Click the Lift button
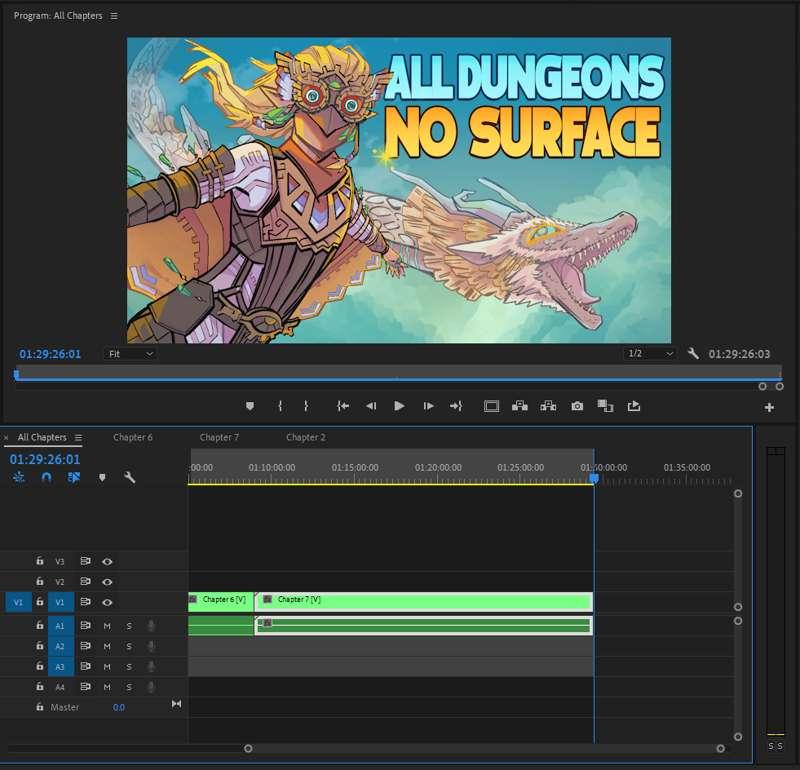This screenshot has width=800, height=770. (x=520, y=406)
